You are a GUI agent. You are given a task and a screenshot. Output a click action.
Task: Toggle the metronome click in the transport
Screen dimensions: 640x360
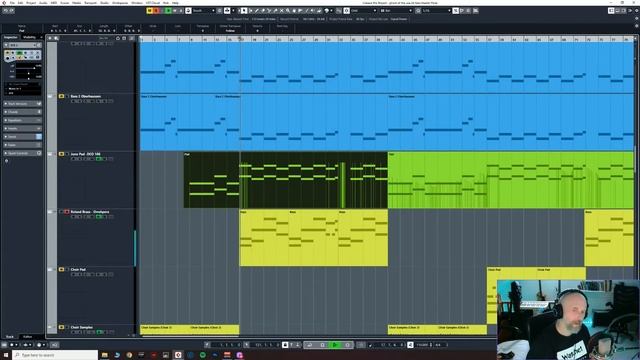coord(410,345)
